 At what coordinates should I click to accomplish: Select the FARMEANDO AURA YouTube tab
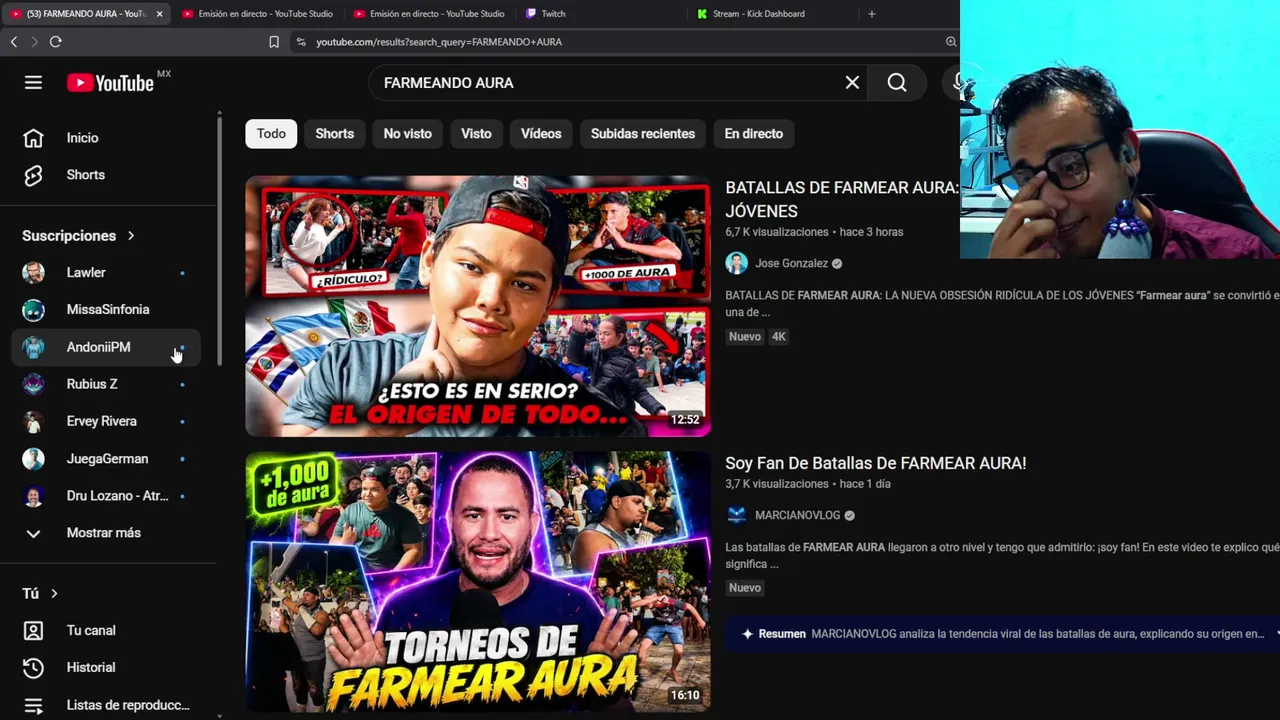pyautogui.click(x=86, y=14)
